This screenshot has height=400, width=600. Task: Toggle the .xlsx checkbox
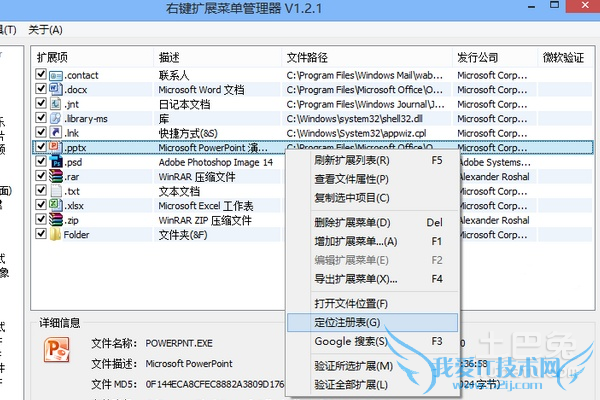(41, 205)
